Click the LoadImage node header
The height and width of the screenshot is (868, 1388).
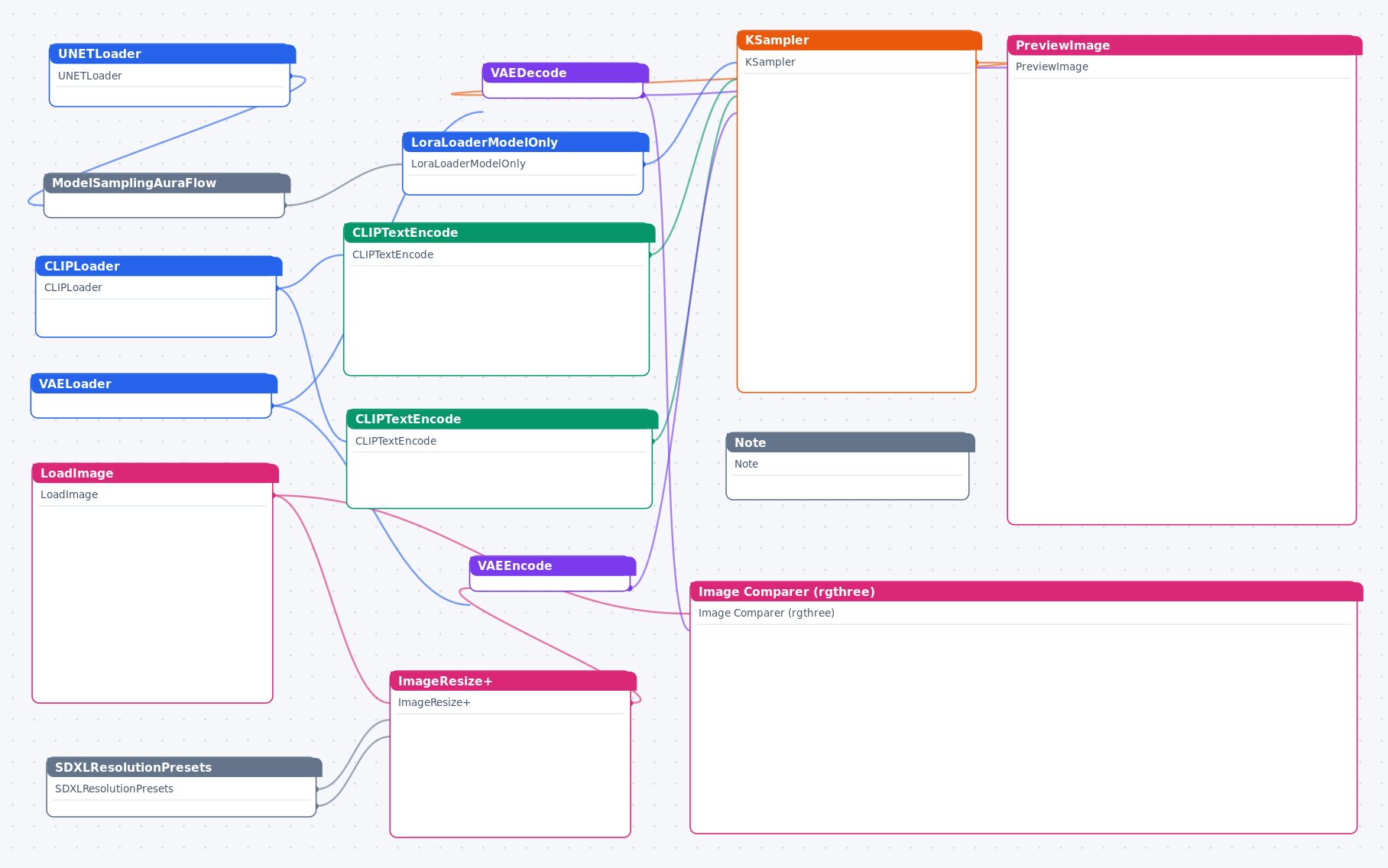pyautogui.click(x=155, y=473)
